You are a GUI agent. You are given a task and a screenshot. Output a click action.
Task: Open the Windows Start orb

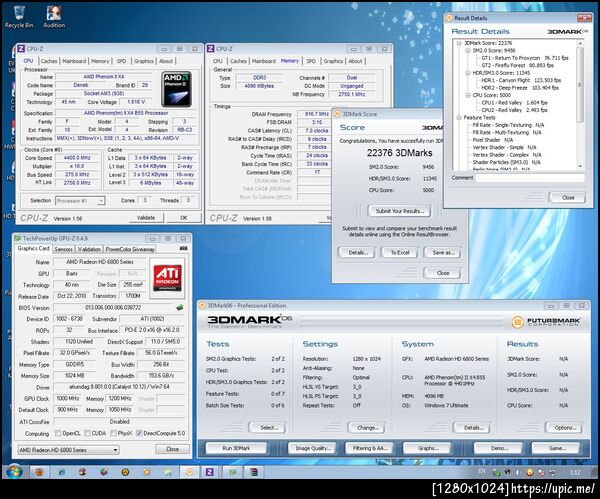14,471
